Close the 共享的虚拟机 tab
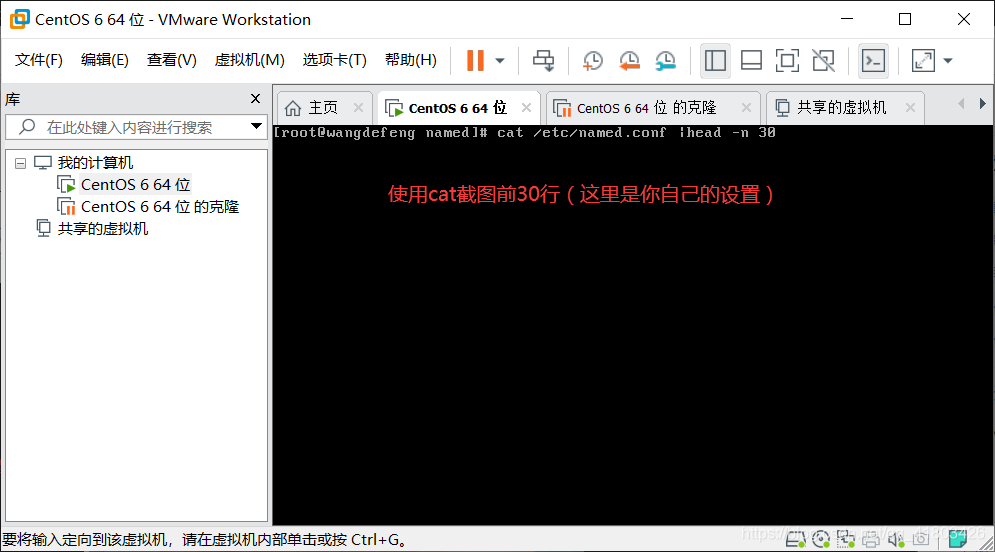This screenshot has height=552, width=995. point(911,108)
